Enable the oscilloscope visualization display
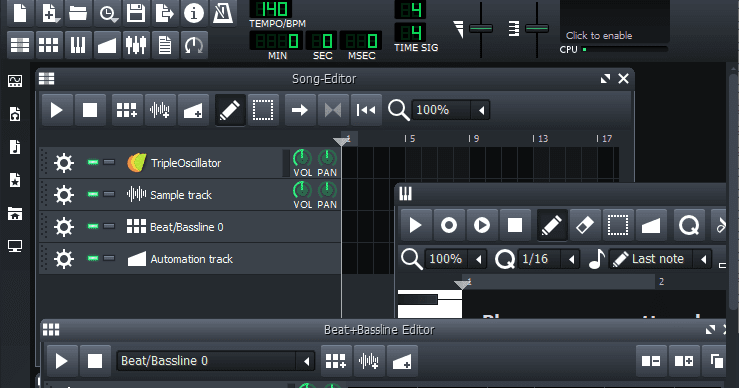 click(x=615, y=21)
